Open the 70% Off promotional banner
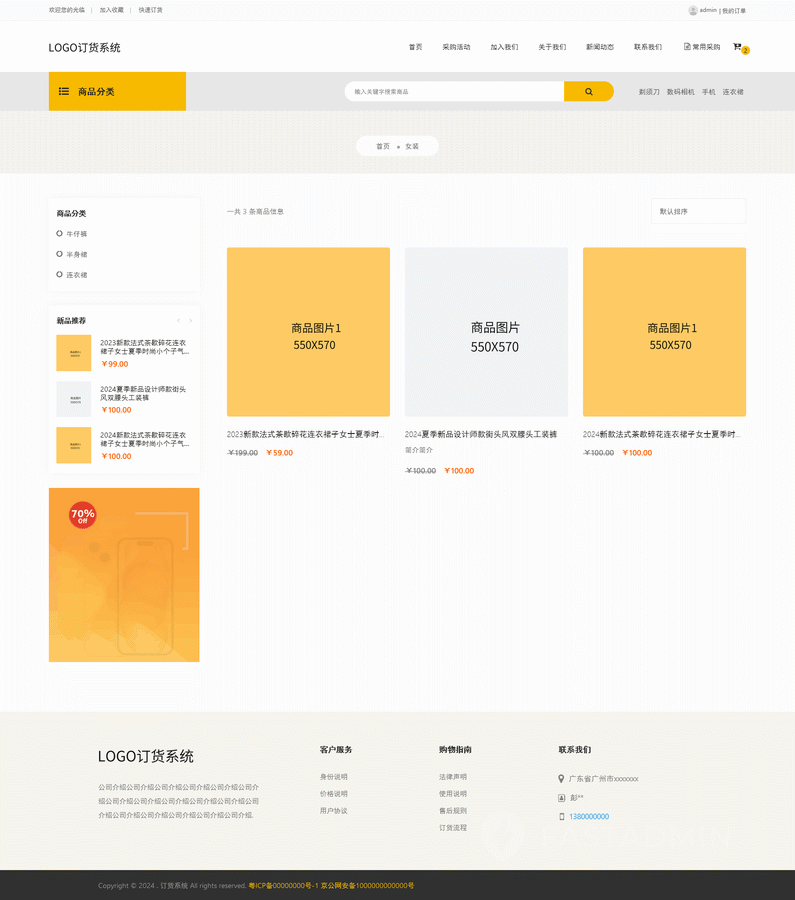 124,575
